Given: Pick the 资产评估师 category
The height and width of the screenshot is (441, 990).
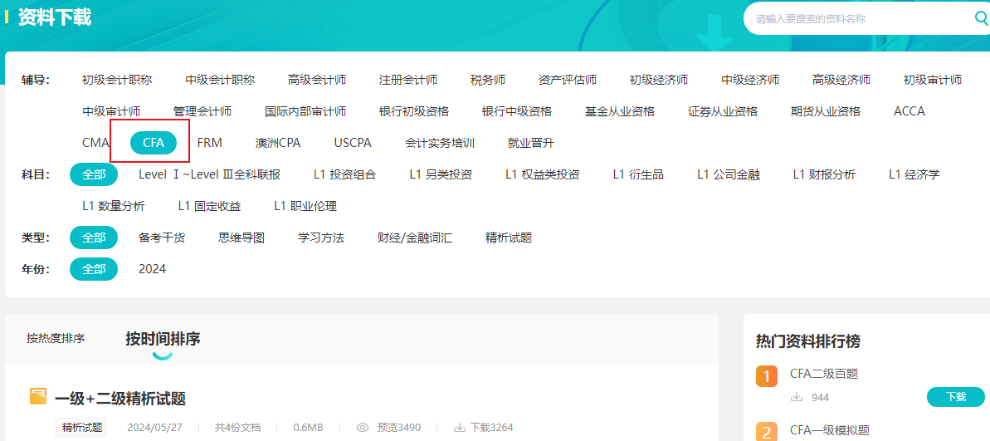Looking at the screenshot, I should pos(568,80).
